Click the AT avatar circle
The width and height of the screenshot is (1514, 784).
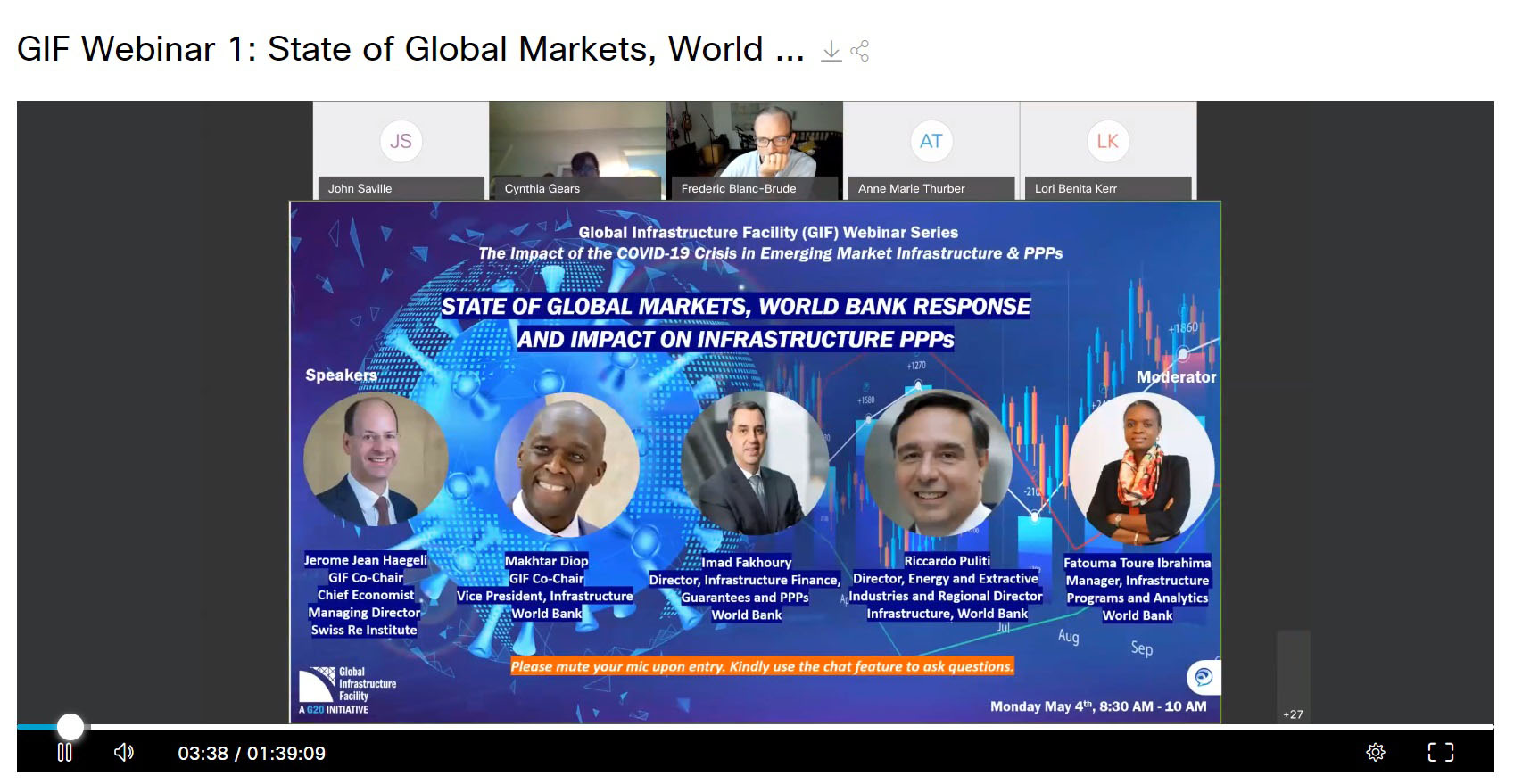pyautogui.click(x=931, y=141)
